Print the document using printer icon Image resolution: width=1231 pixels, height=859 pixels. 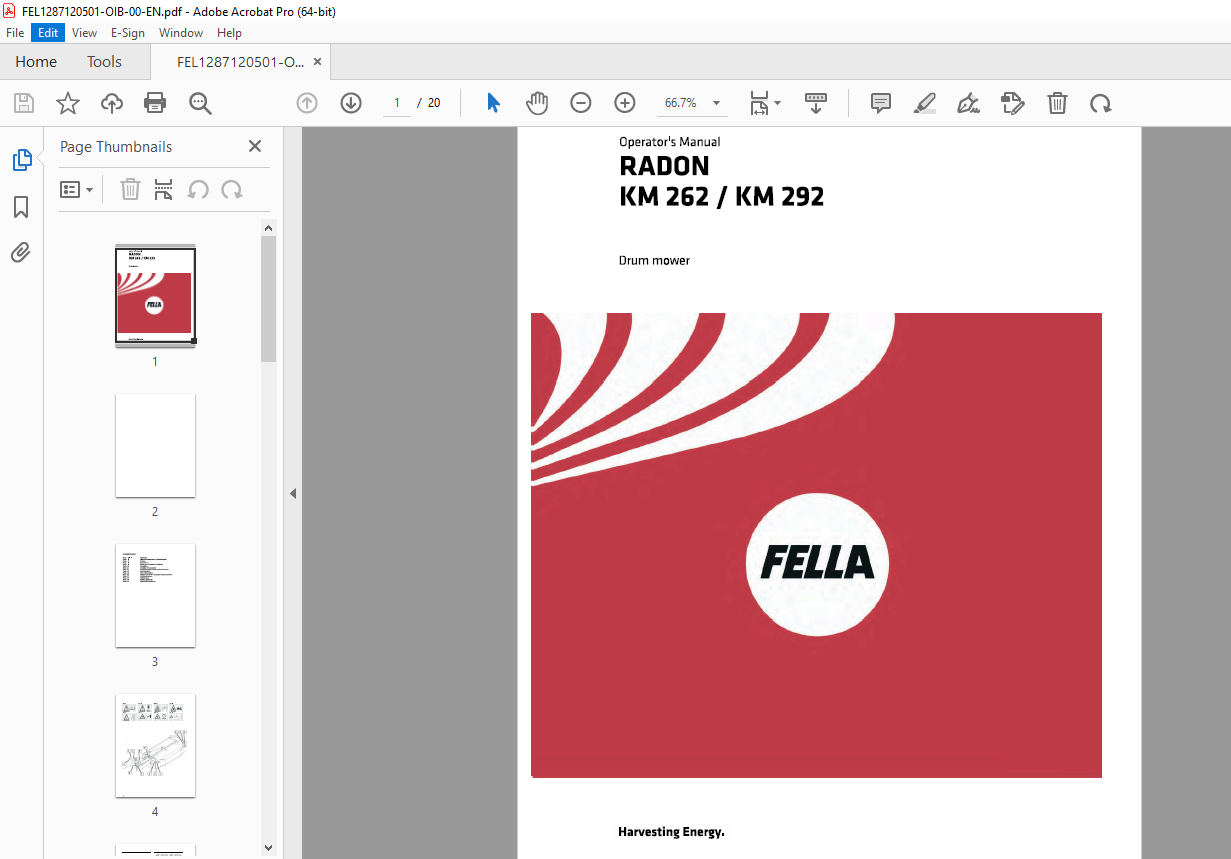click(x=155, y=103)
